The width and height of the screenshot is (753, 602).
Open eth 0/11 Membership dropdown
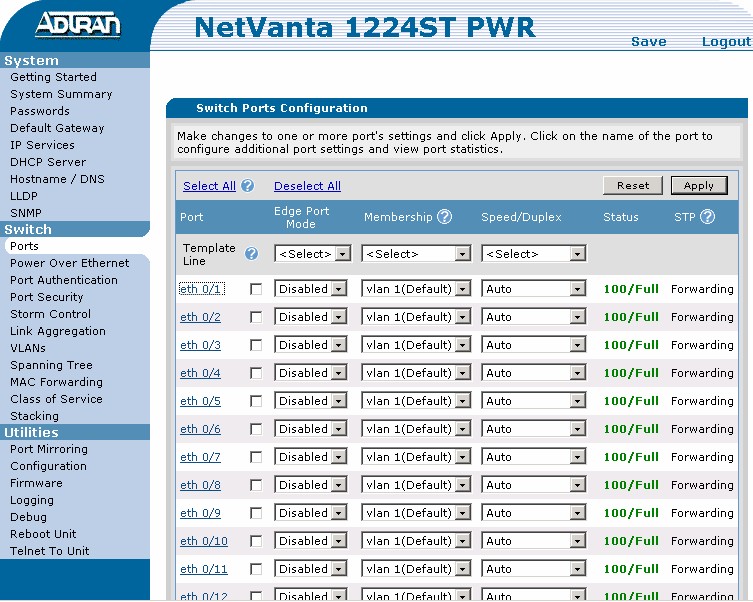coord(416,569)
